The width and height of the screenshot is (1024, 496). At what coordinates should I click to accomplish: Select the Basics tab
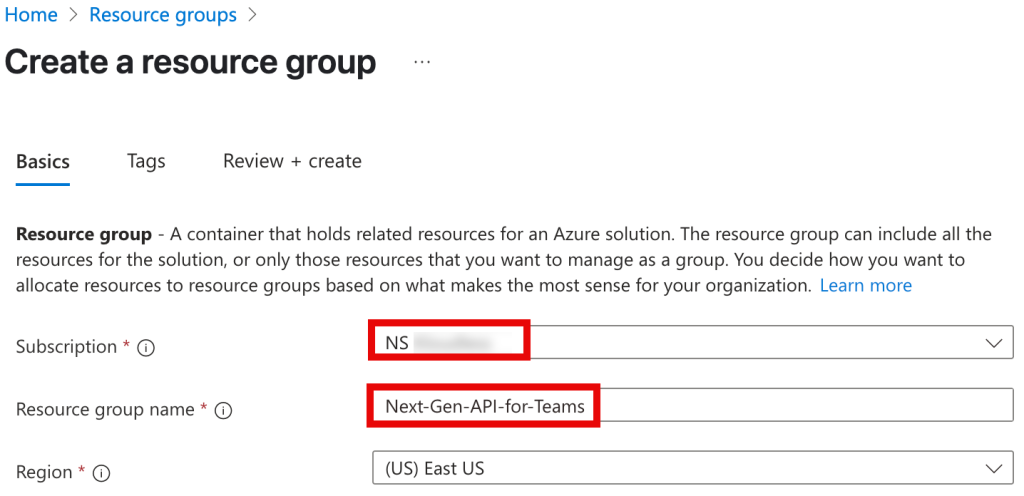(x=42, y=162)
